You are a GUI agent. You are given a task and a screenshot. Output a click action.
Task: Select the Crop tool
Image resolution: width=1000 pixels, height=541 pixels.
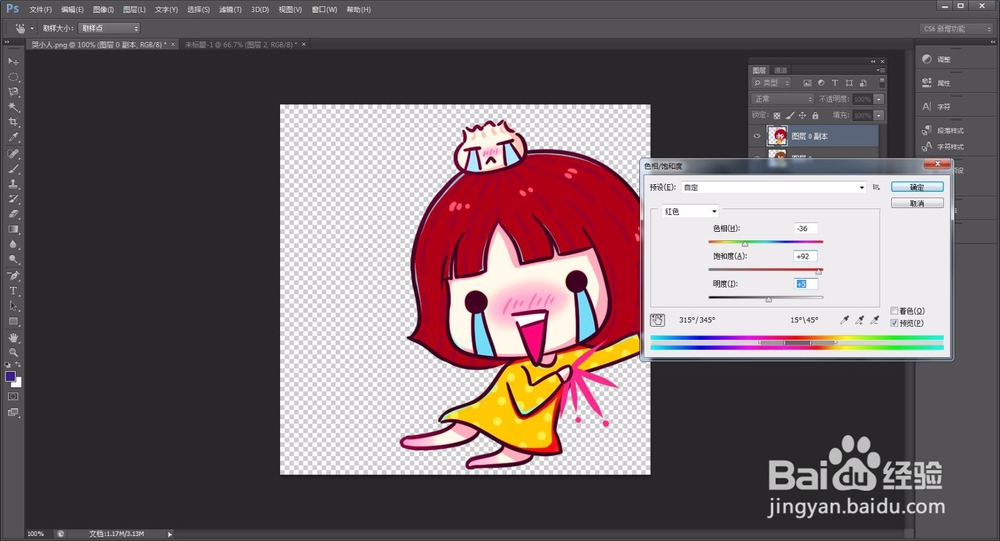(x=13, y=122)
